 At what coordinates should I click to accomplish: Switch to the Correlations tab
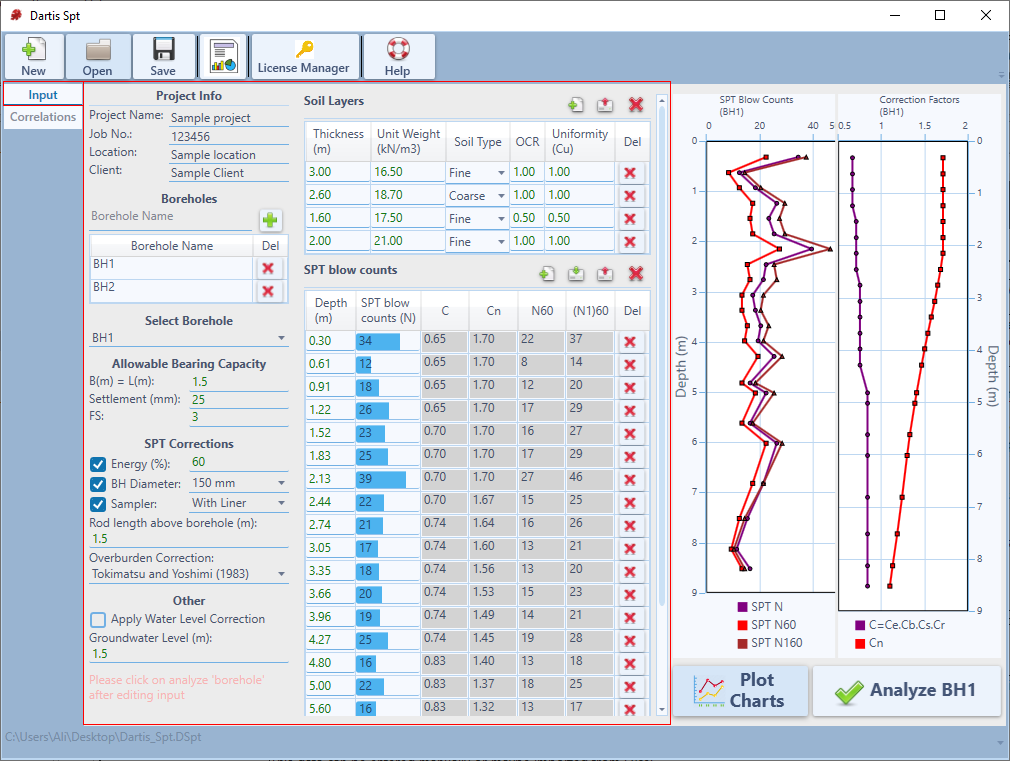pyautogui.click(x=43, y=117)
